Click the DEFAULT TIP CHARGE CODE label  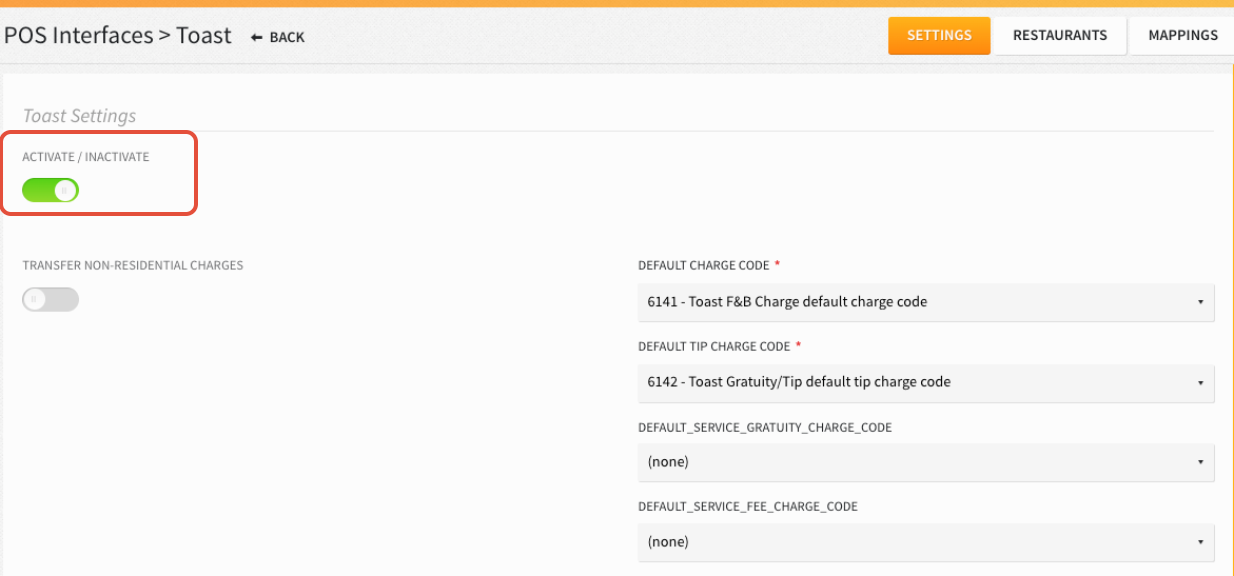tap(714, 346)
